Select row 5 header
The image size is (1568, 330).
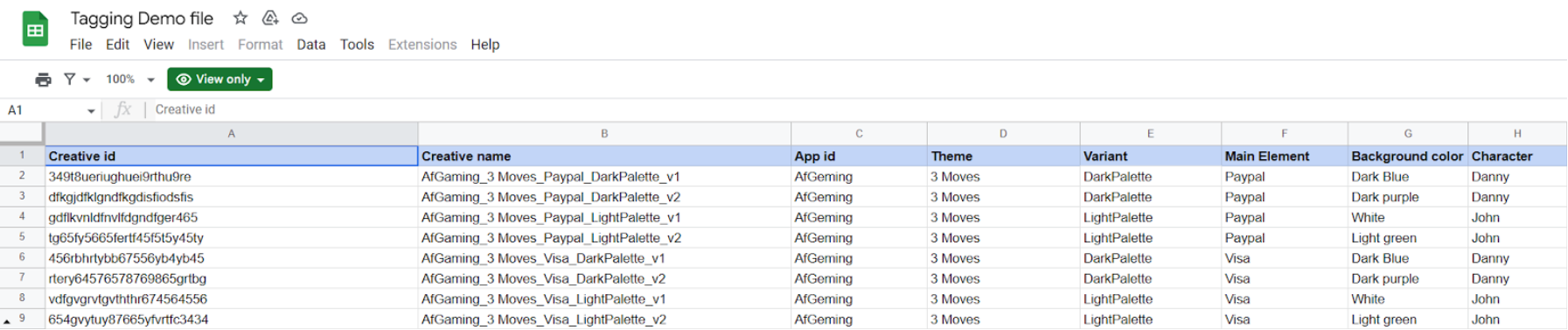22,237
